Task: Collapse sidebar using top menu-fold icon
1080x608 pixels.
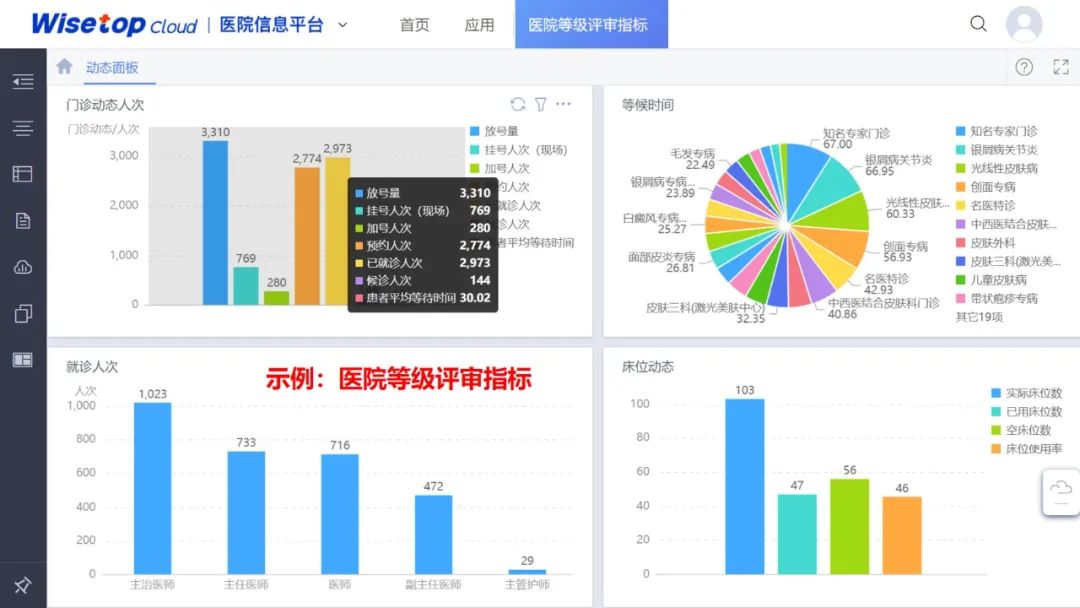Action: [x=23, y=82]
